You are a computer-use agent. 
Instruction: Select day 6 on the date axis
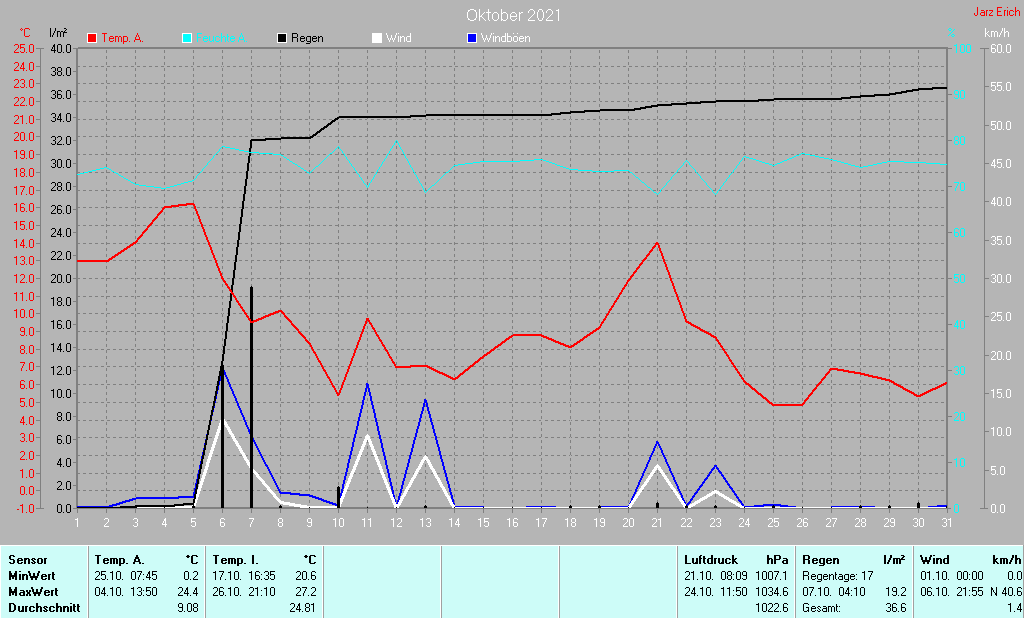point(222,523)
